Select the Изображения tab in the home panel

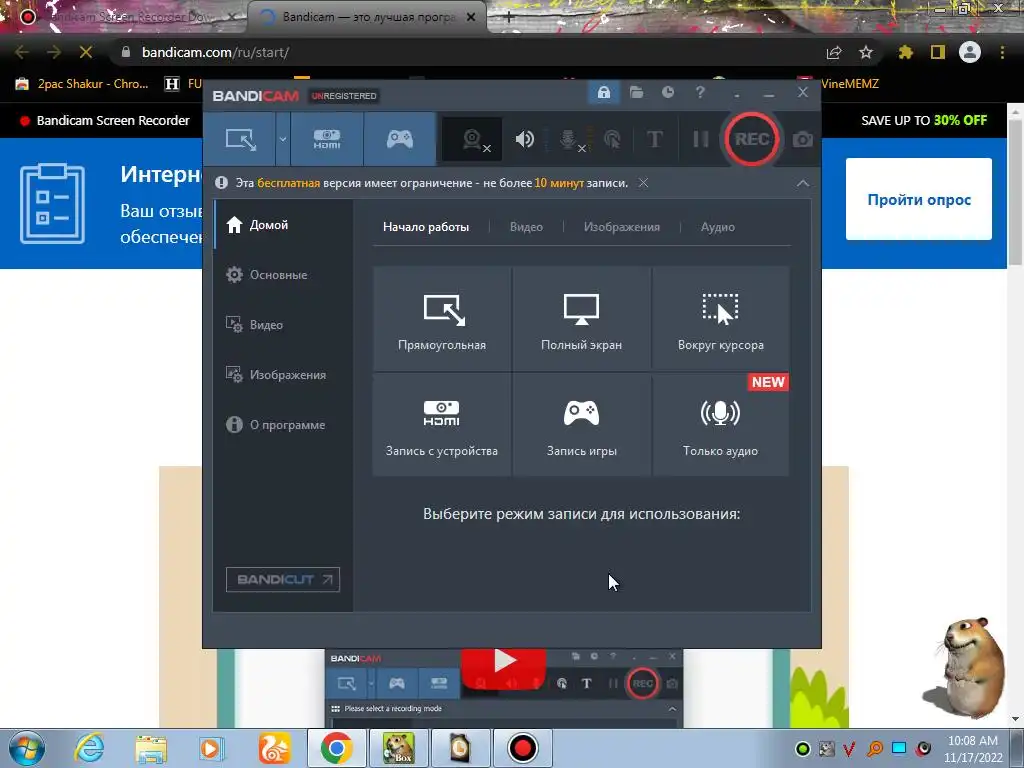[622, 227]
